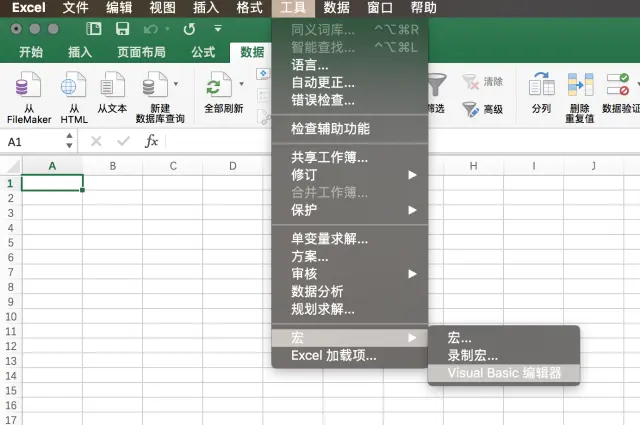Screen dimensions: 640x425
Task: Open the 帮助 menu
Action: [424, 8]
